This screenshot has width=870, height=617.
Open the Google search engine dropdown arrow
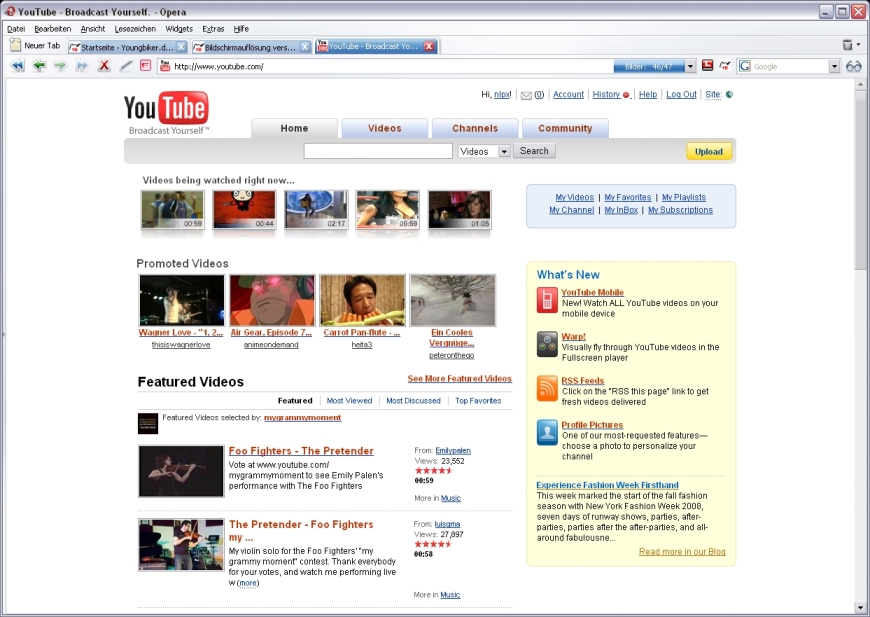[x=834, y=67]
